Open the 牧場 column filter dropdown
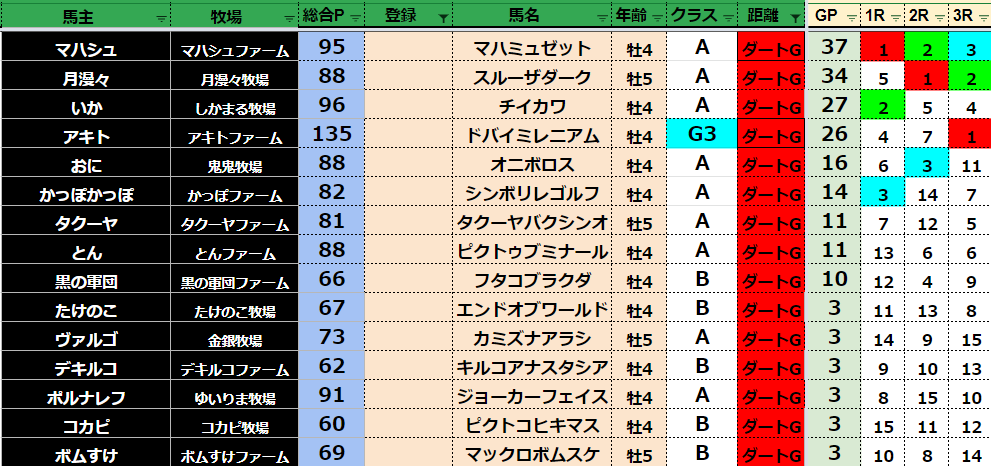The width and height of the screenshot is (991, 466). [x=290, y=18]
